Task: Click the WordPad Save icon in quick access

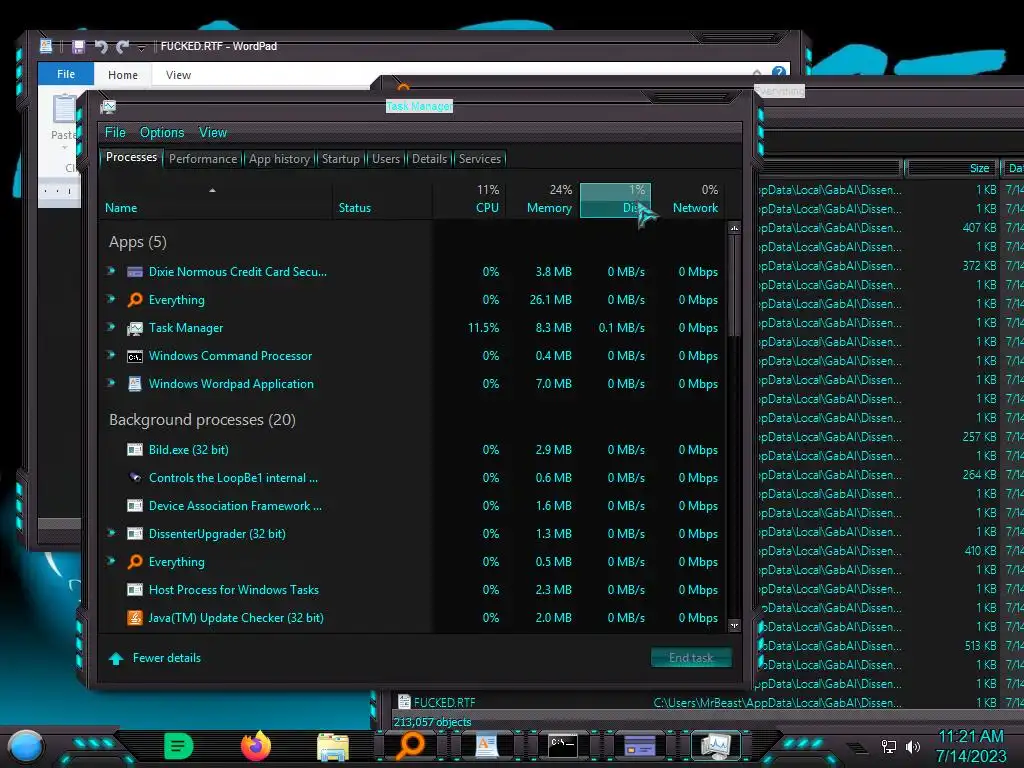Action: pos(78,46)
